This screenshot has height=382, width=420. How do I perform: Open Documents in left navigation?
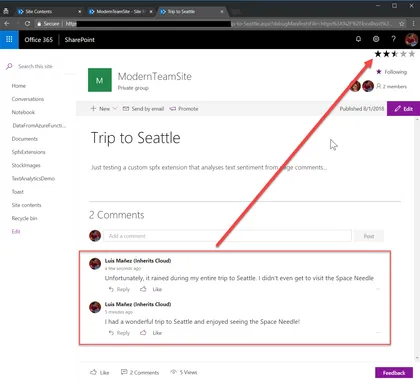[25, 139]
